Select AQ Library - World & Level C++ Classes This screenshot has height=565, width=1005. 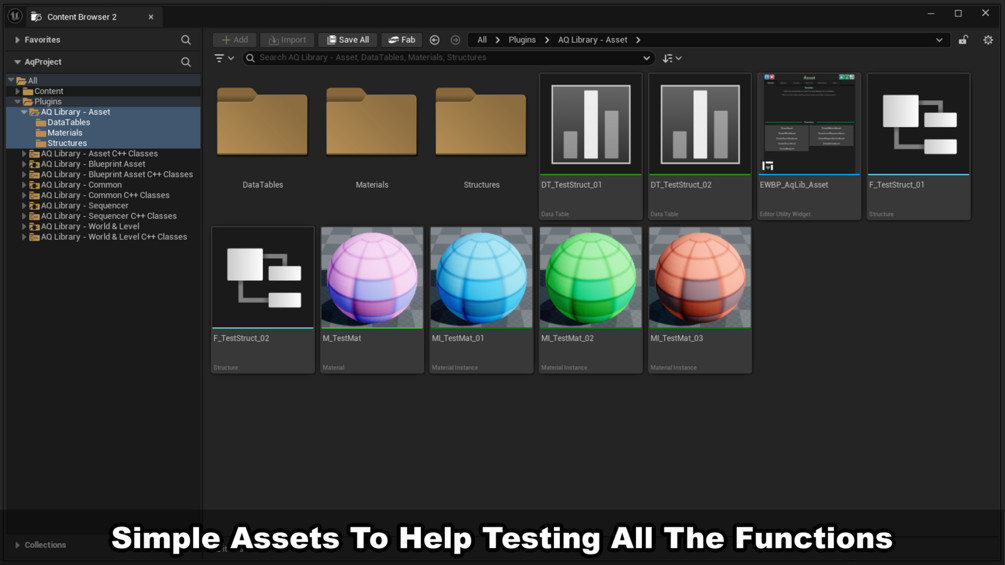(x=113, y=237)
